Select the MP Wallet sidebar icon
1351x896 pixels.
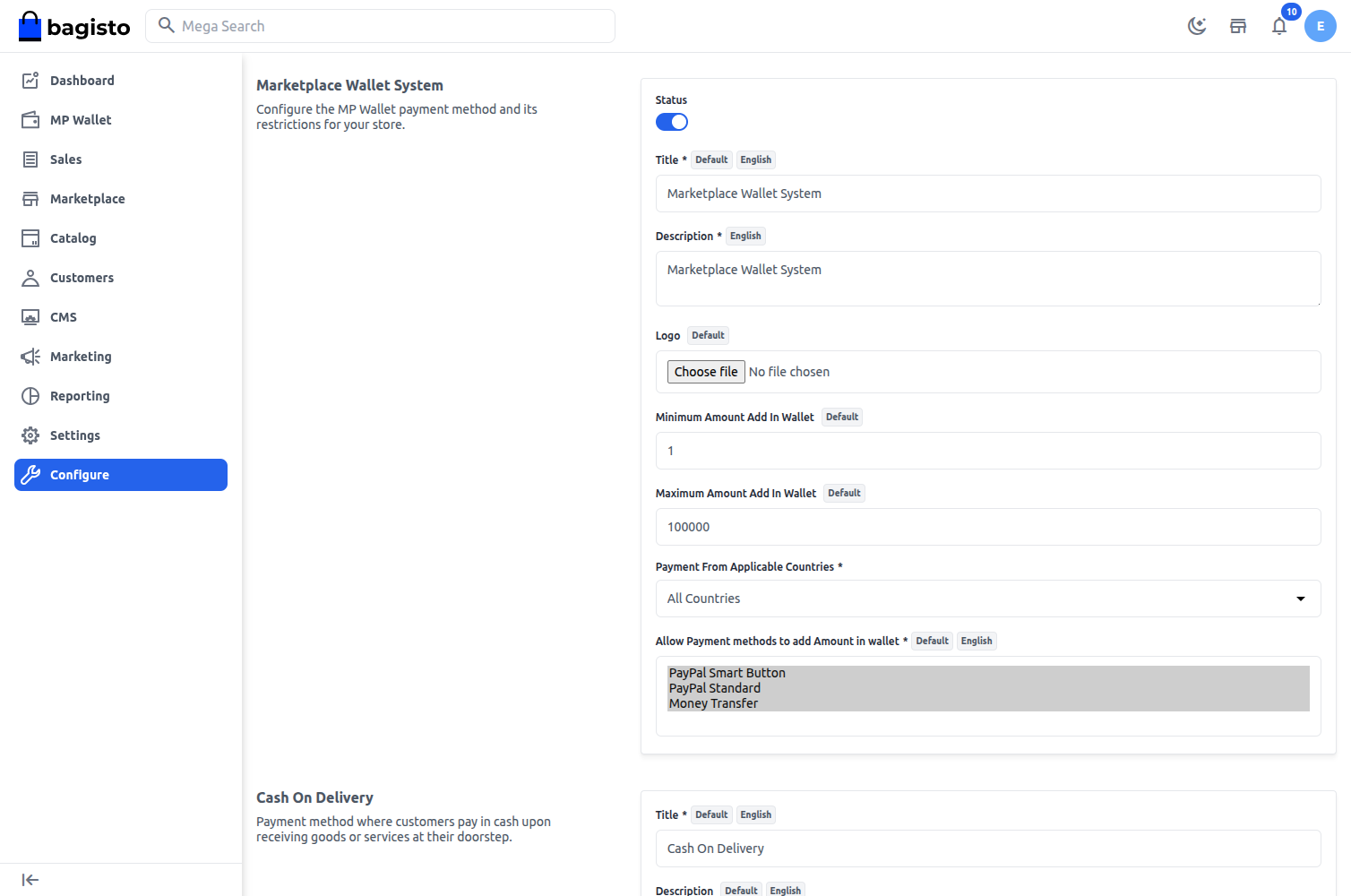[x=30, y=119]
